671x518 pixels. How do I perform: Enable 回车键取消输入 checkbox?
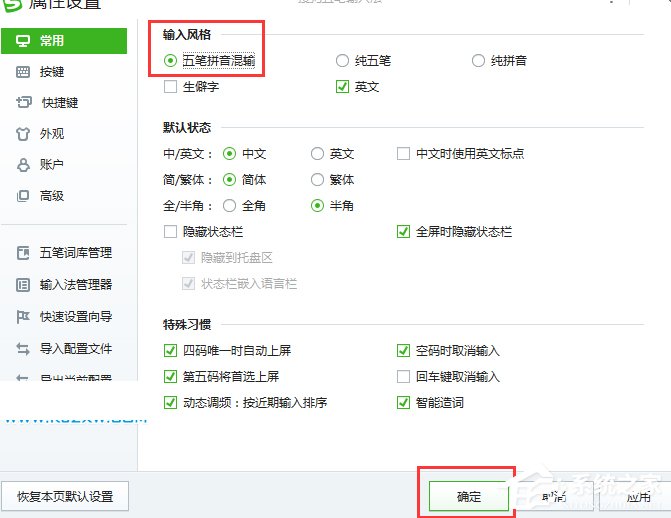(x=404, y=377)
